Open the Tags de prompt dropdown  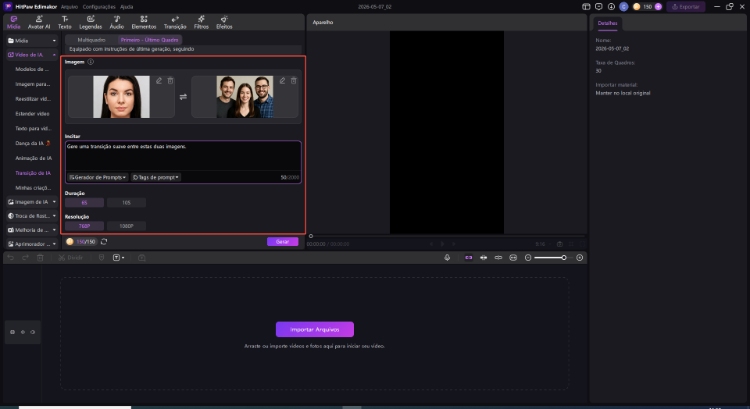pos(155,177)
